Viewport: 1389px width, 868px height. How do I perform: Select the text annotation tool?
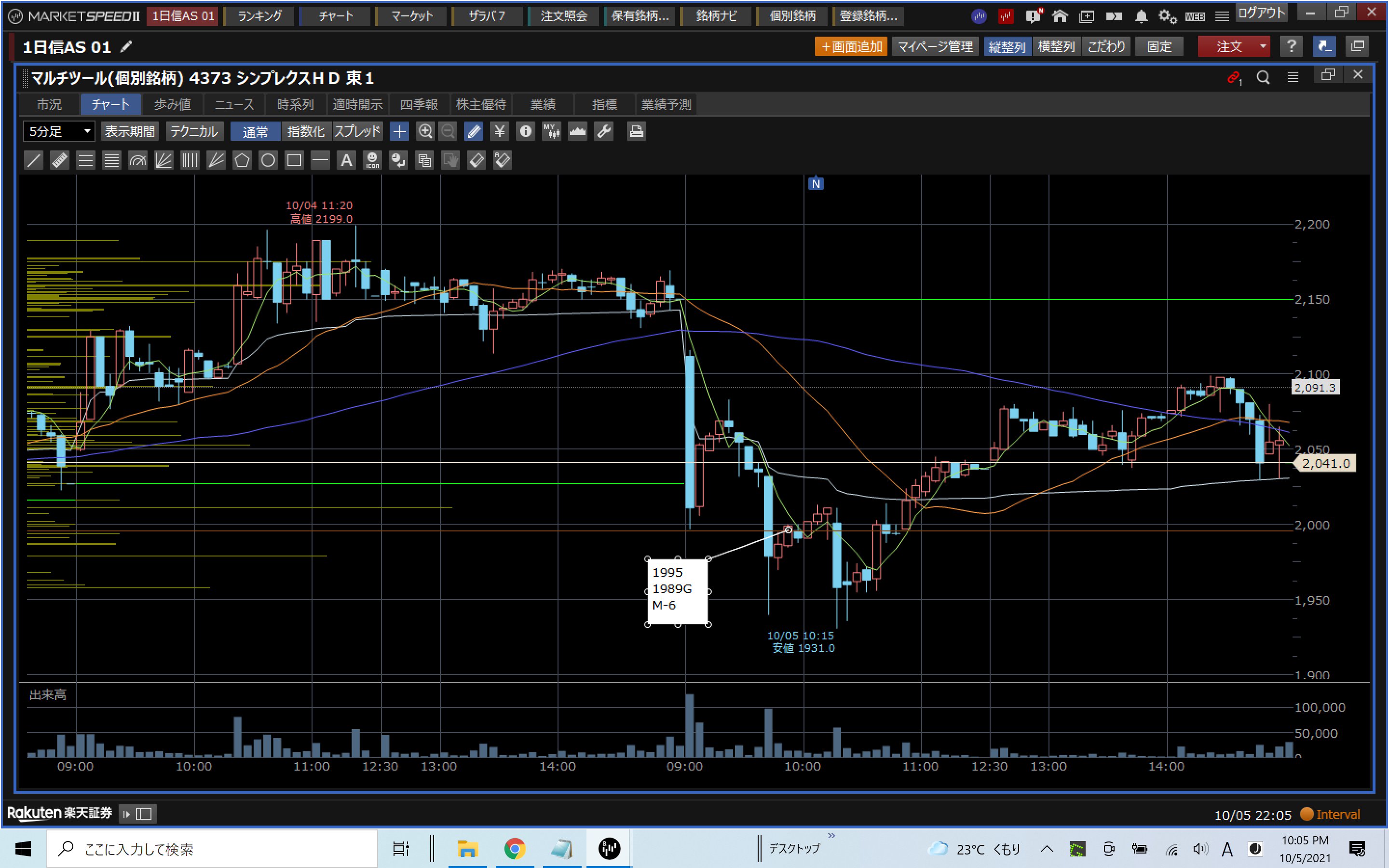[x=346, y=160]
